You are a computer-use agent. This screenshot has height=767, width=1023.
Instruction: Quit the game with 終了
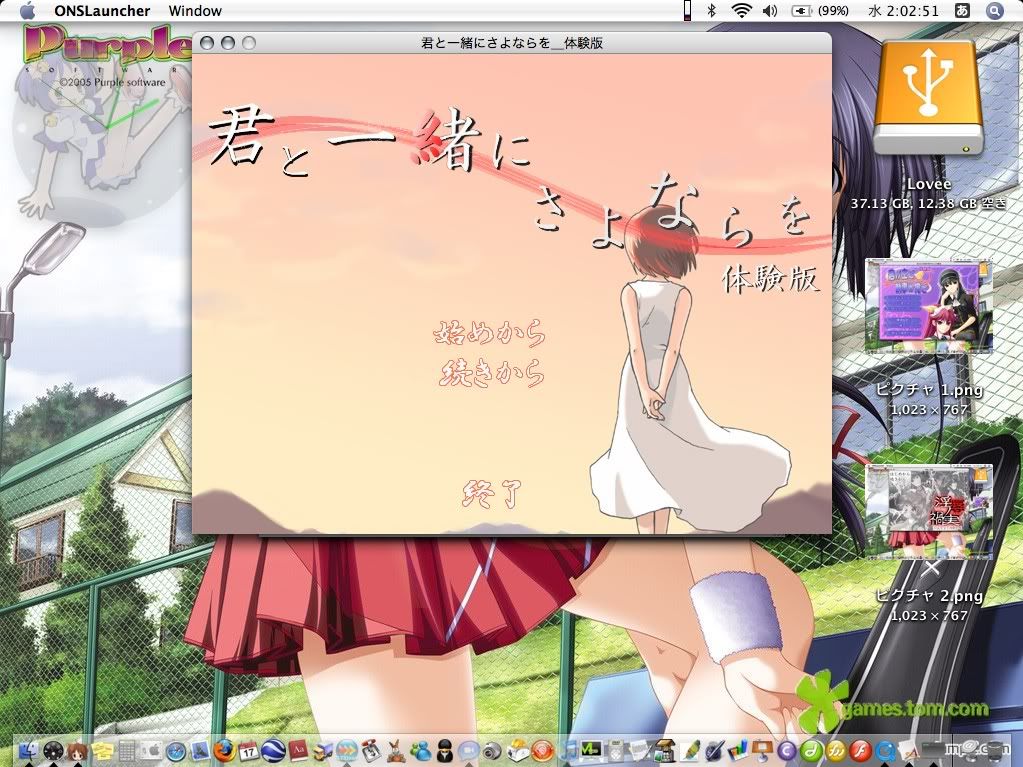pos(492,494)
